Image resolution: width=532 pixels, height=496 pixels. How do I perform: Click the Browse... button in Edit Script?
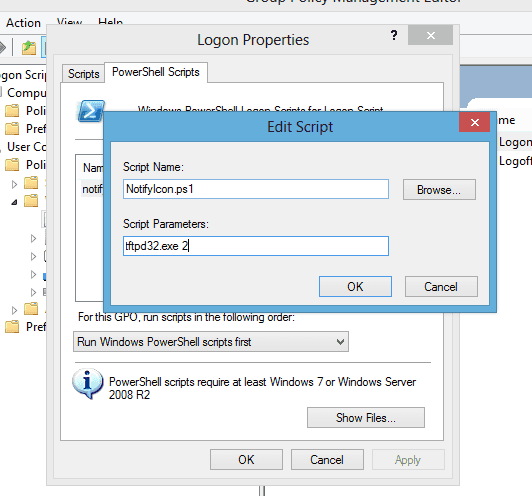pos(439,190)
